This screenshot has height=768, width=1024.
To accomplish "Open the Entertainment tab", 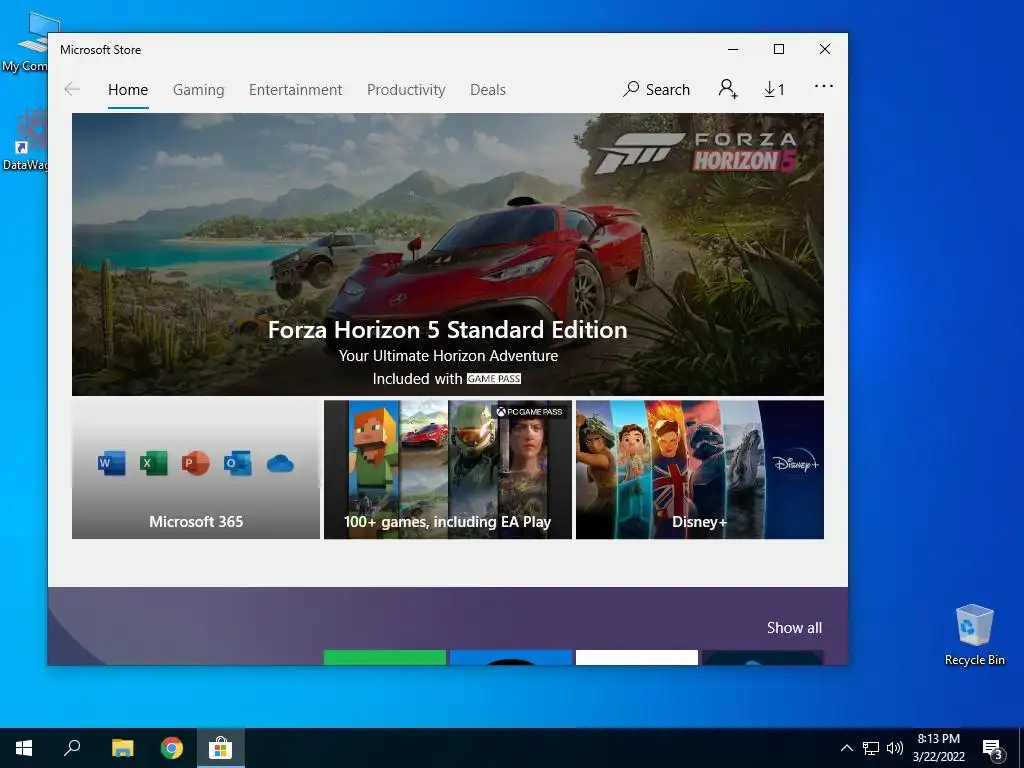I will click(x=295, y=89).
